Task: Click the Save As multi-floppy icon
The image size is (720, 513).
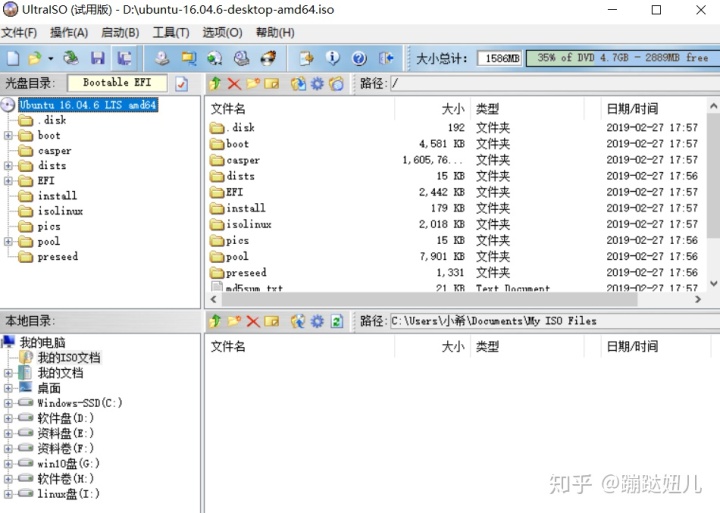Action: tap(124, 58)
